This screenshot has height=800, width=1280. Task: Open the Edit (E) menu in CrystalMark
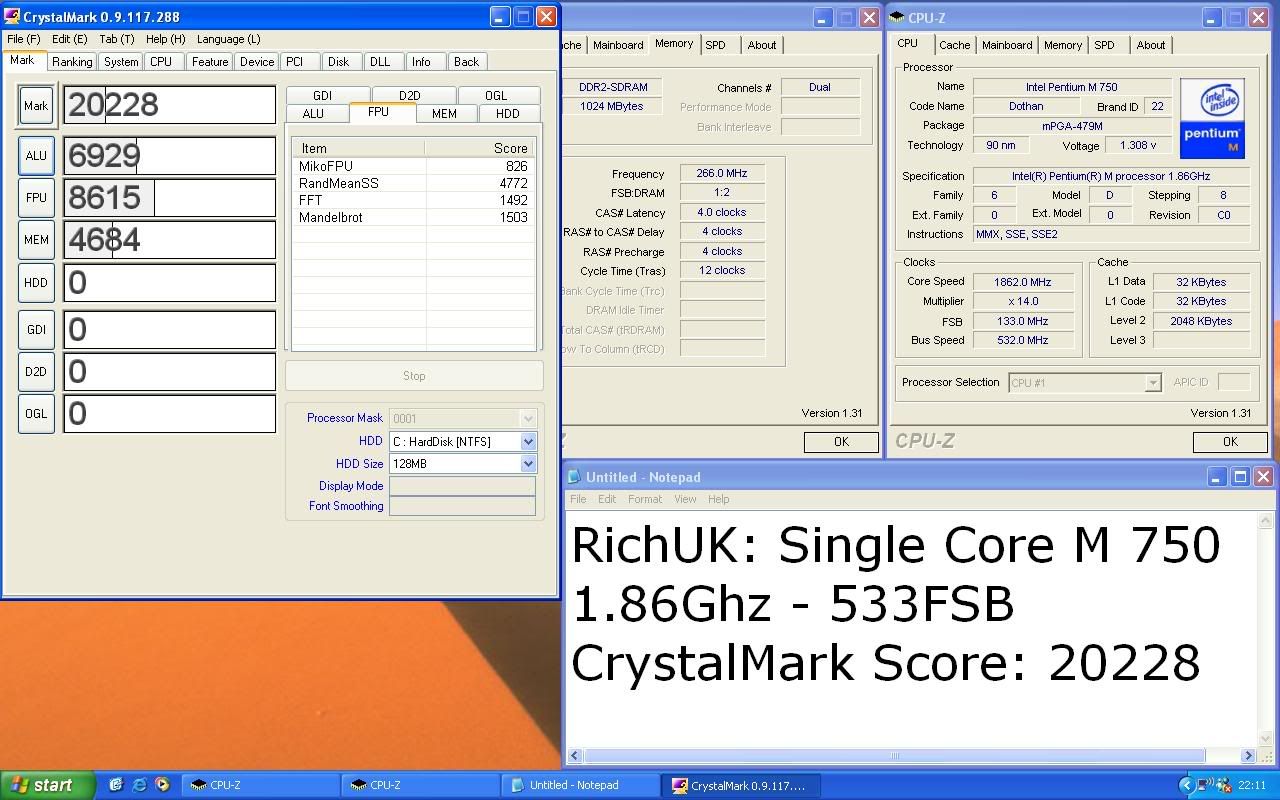tap(69, 39)
